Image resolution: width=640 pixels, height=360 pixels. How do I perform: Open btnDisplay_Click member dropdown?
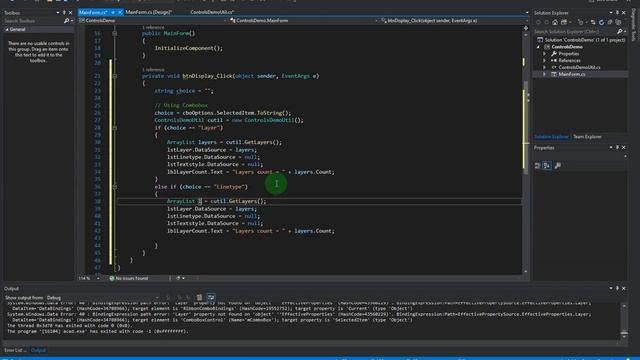click(527, 20)
